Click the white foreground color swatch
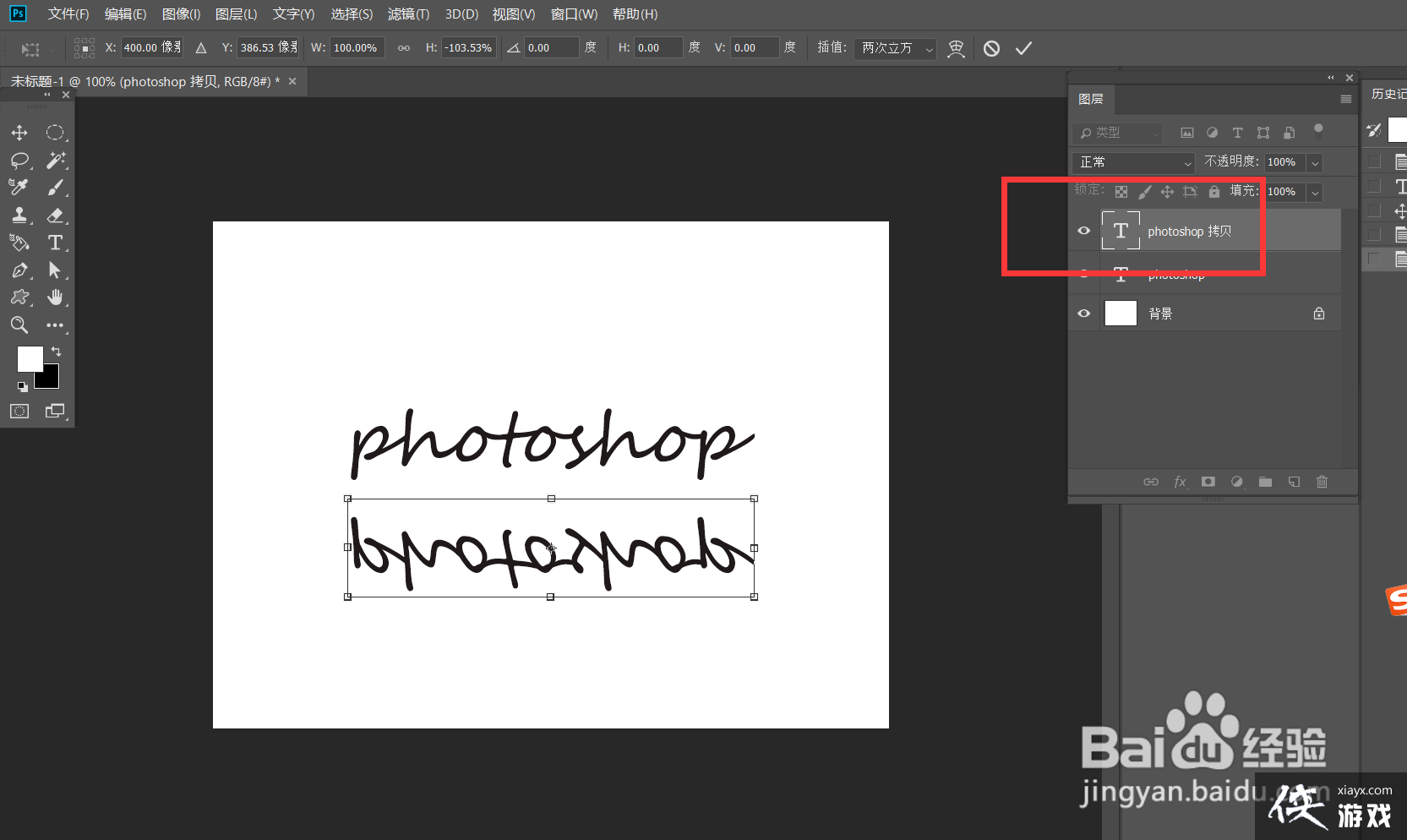The height and width of the screenshot is (840, 1407). [x=30, y=357]
